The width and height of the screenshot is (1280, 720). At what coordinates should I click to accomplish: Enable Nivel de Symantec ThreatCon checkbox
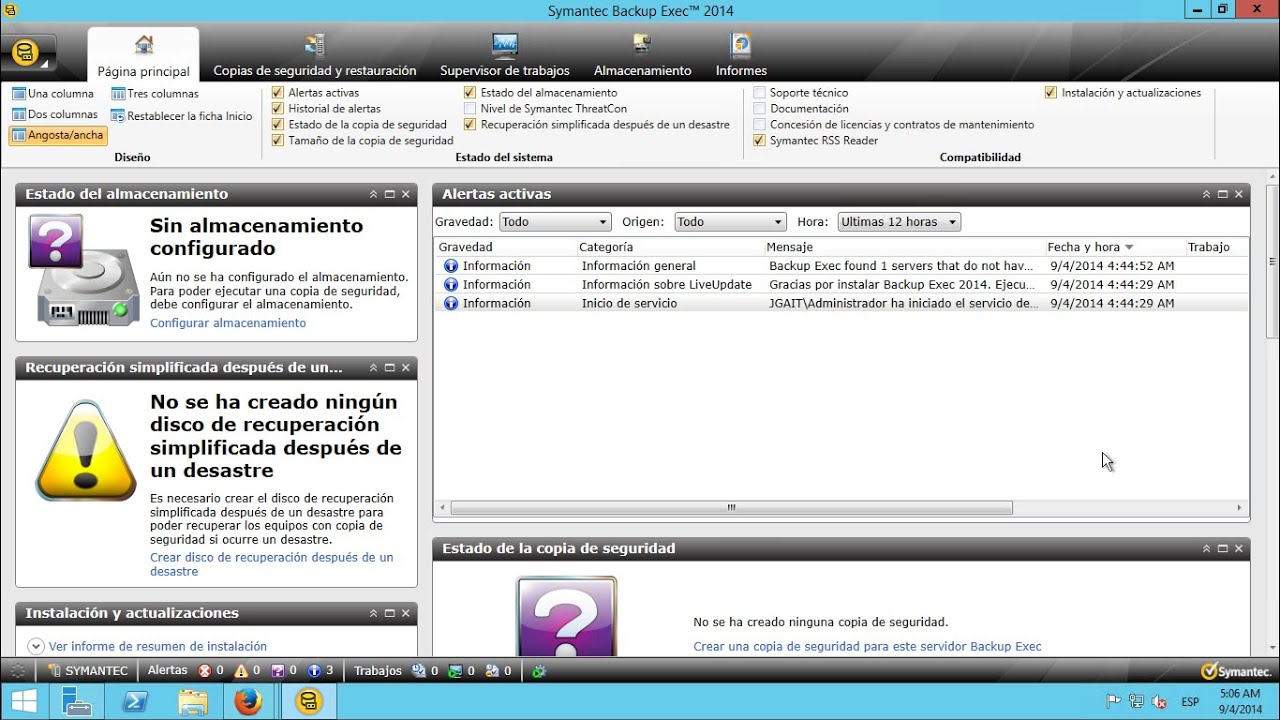[470, 109]
